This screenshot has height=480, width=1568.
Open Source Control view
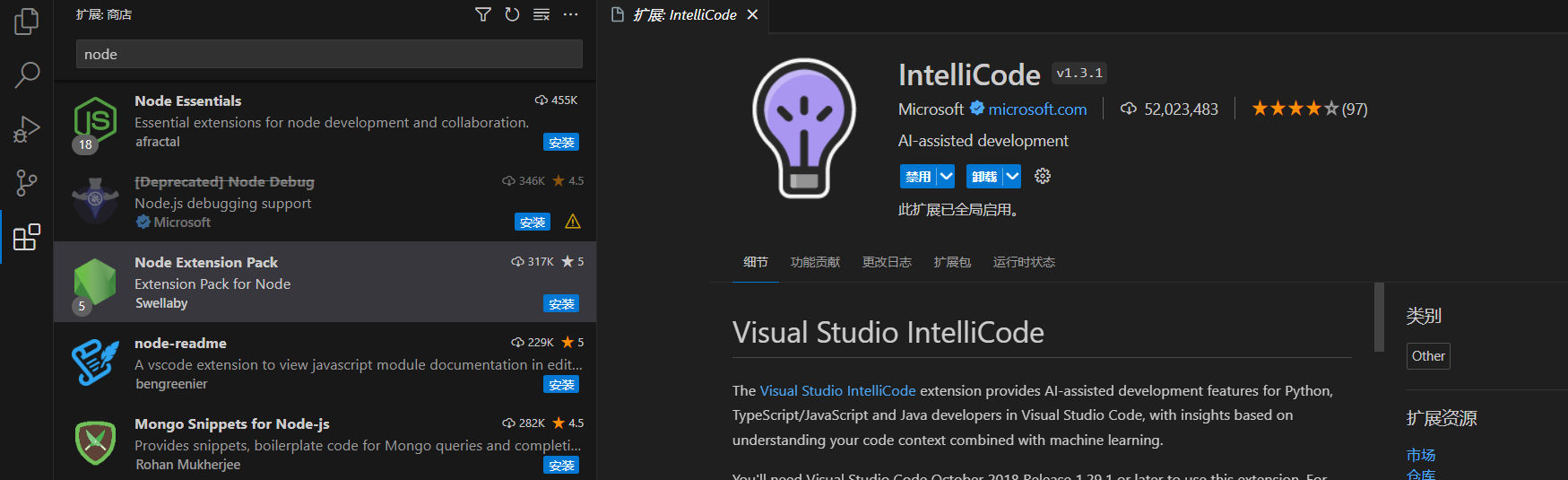[x=27, y=183]
